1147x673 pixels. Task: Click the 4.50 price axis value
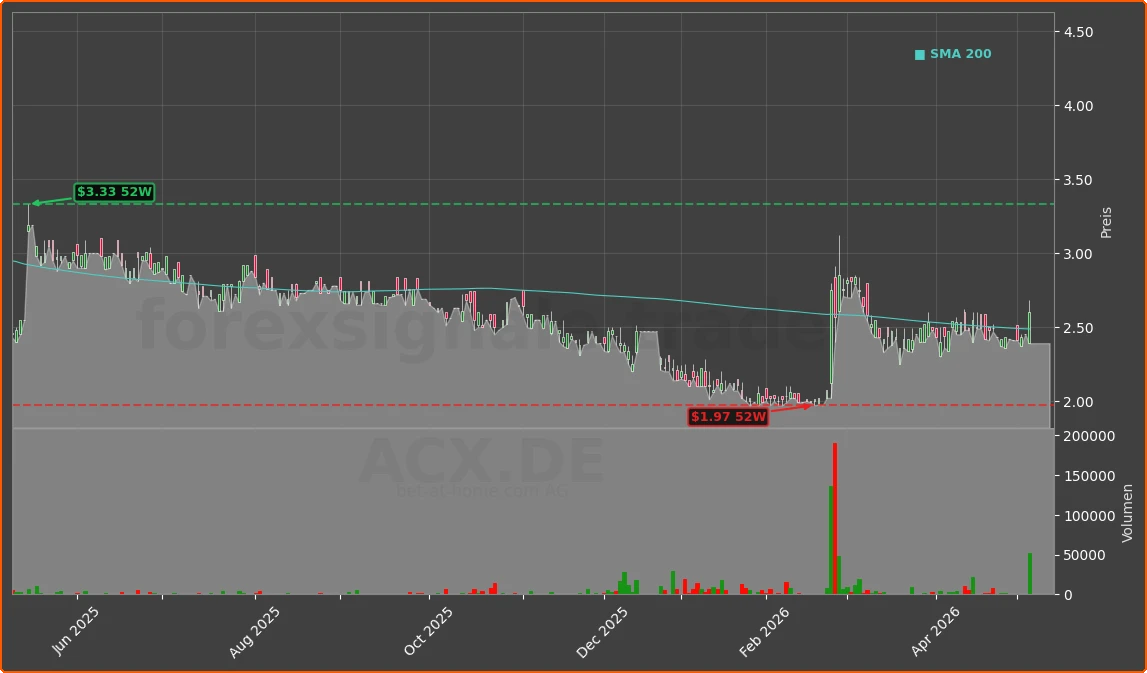click(1079, 32)
